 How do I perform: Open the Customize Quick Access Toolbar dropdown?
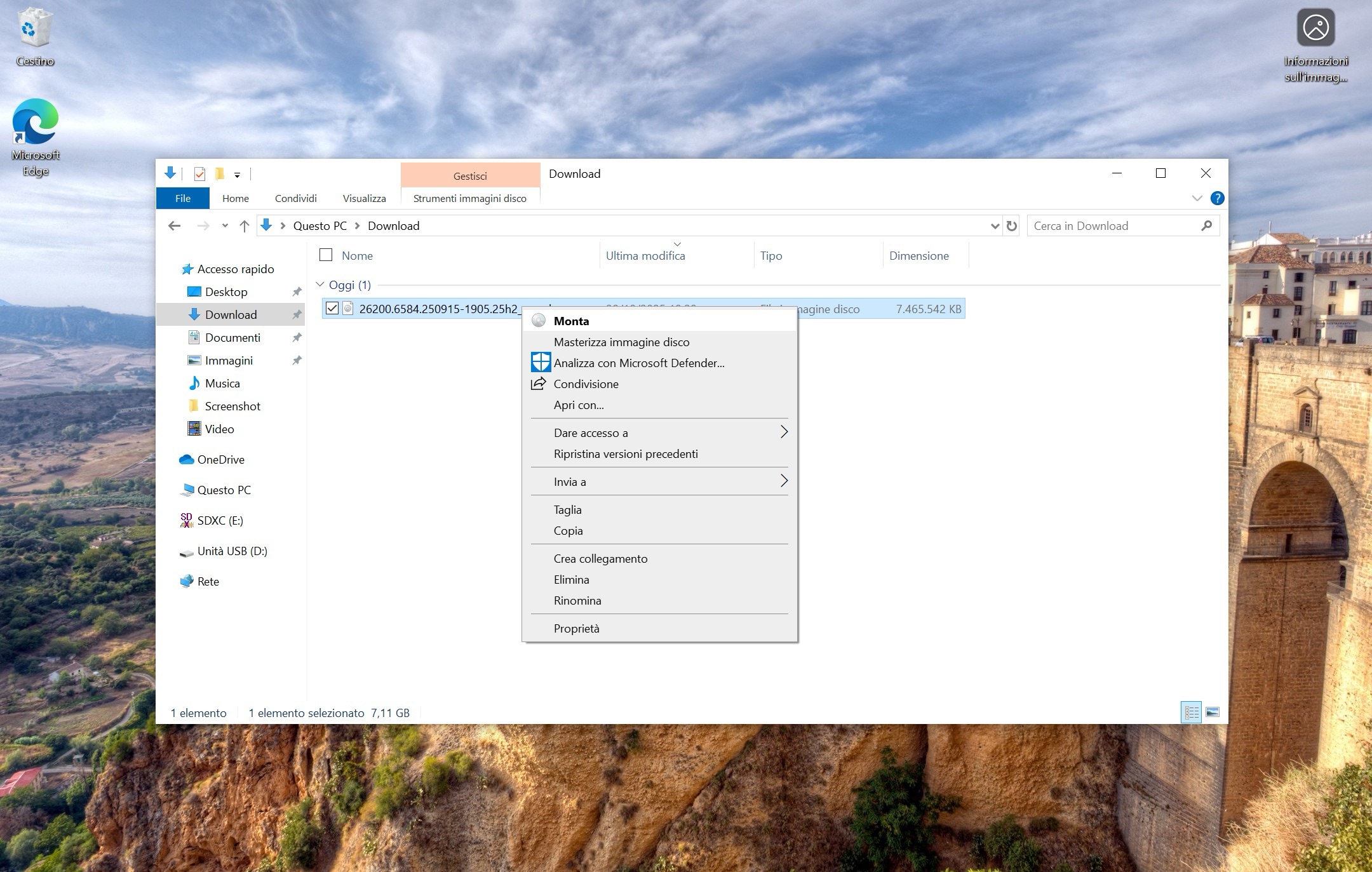pyautogui.click(x=237, y=175)
